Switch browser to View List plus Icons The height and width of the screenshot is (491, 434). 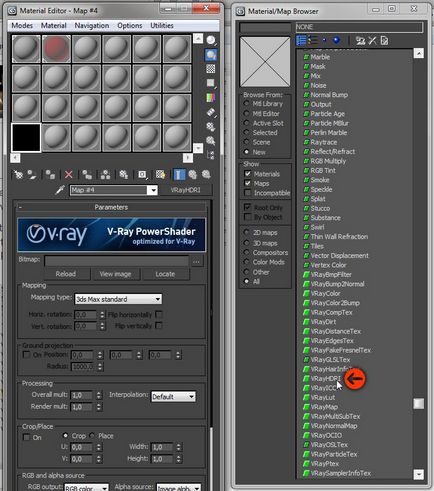(313, 40)
